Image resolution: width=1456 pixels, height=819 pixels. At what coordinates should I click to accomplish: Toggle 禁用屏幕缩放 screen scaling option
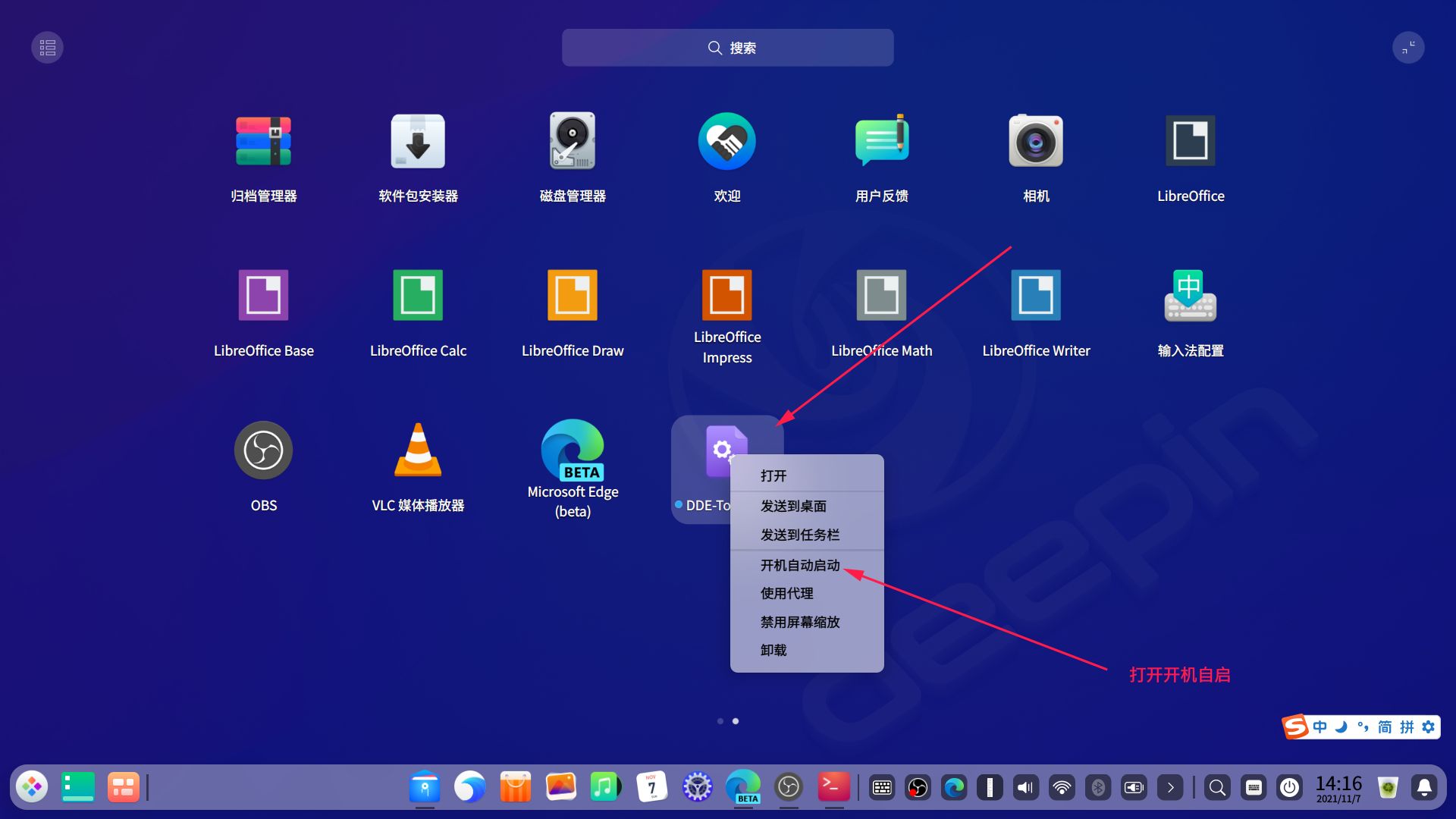[x=800, y=622]
